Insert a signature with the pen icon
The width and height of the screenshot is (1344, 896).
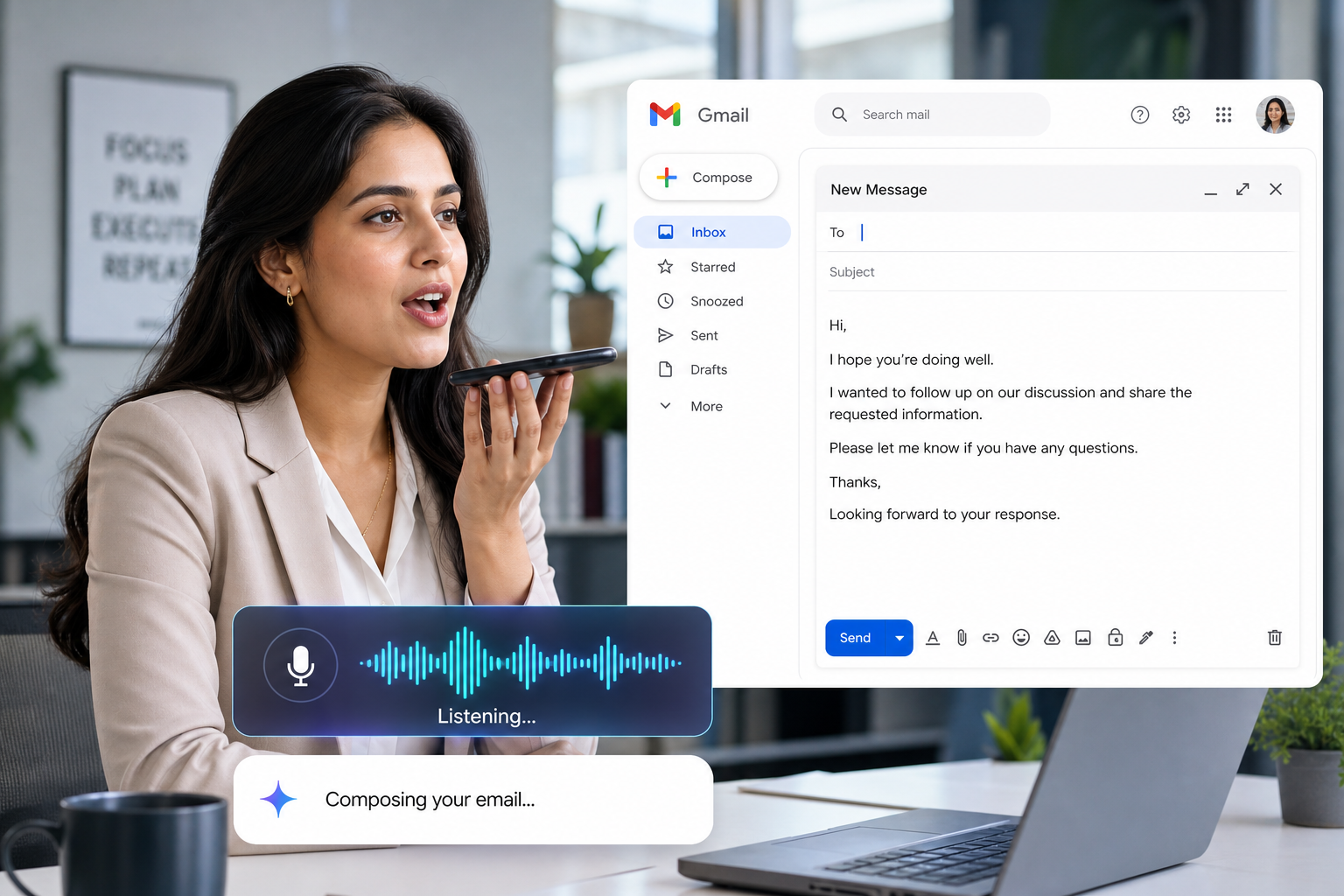[x=1146, y=638]
